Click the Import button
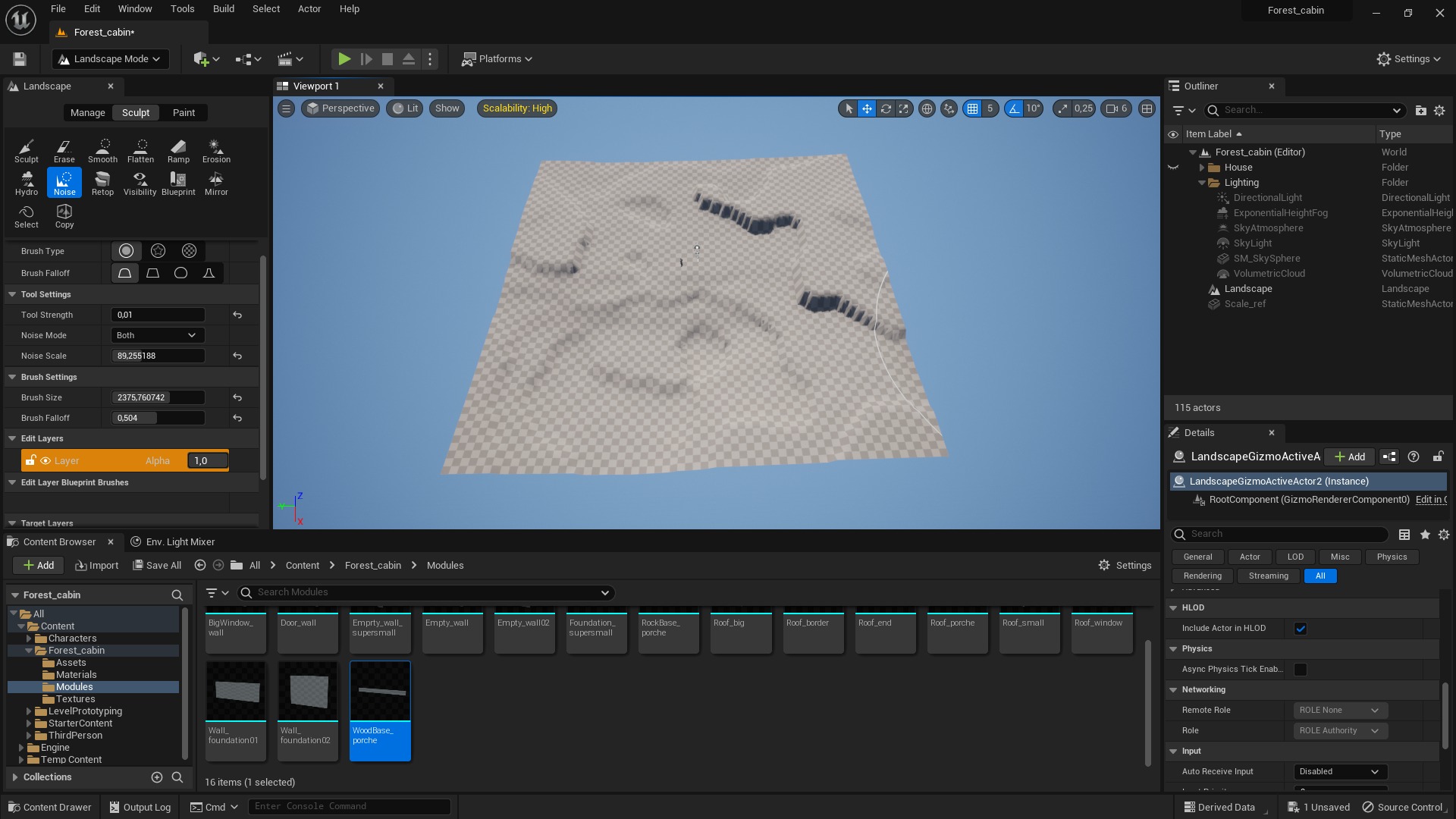This screenshot has height=819, width=1456. (97, 566)
